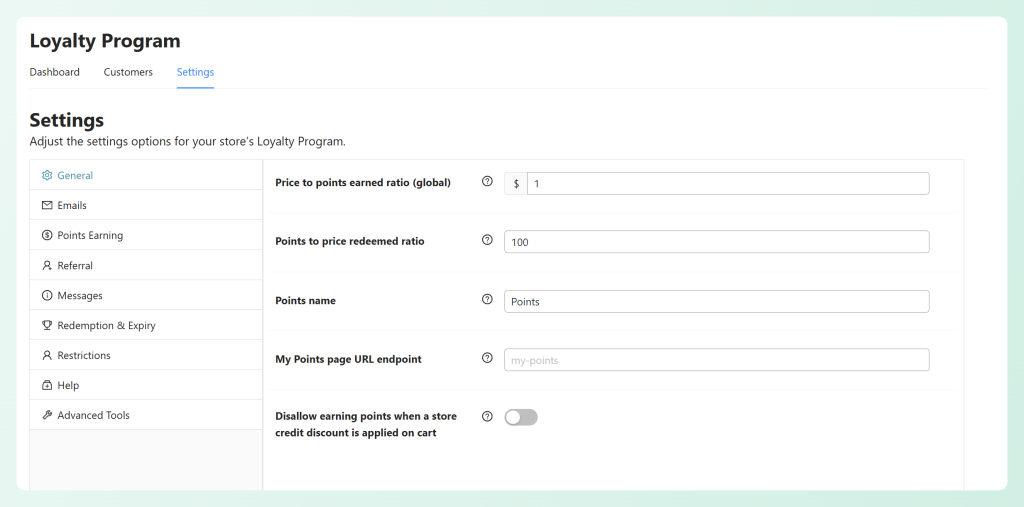
Task: Click the Points Earning dollar icon
Action: [47, 235]
